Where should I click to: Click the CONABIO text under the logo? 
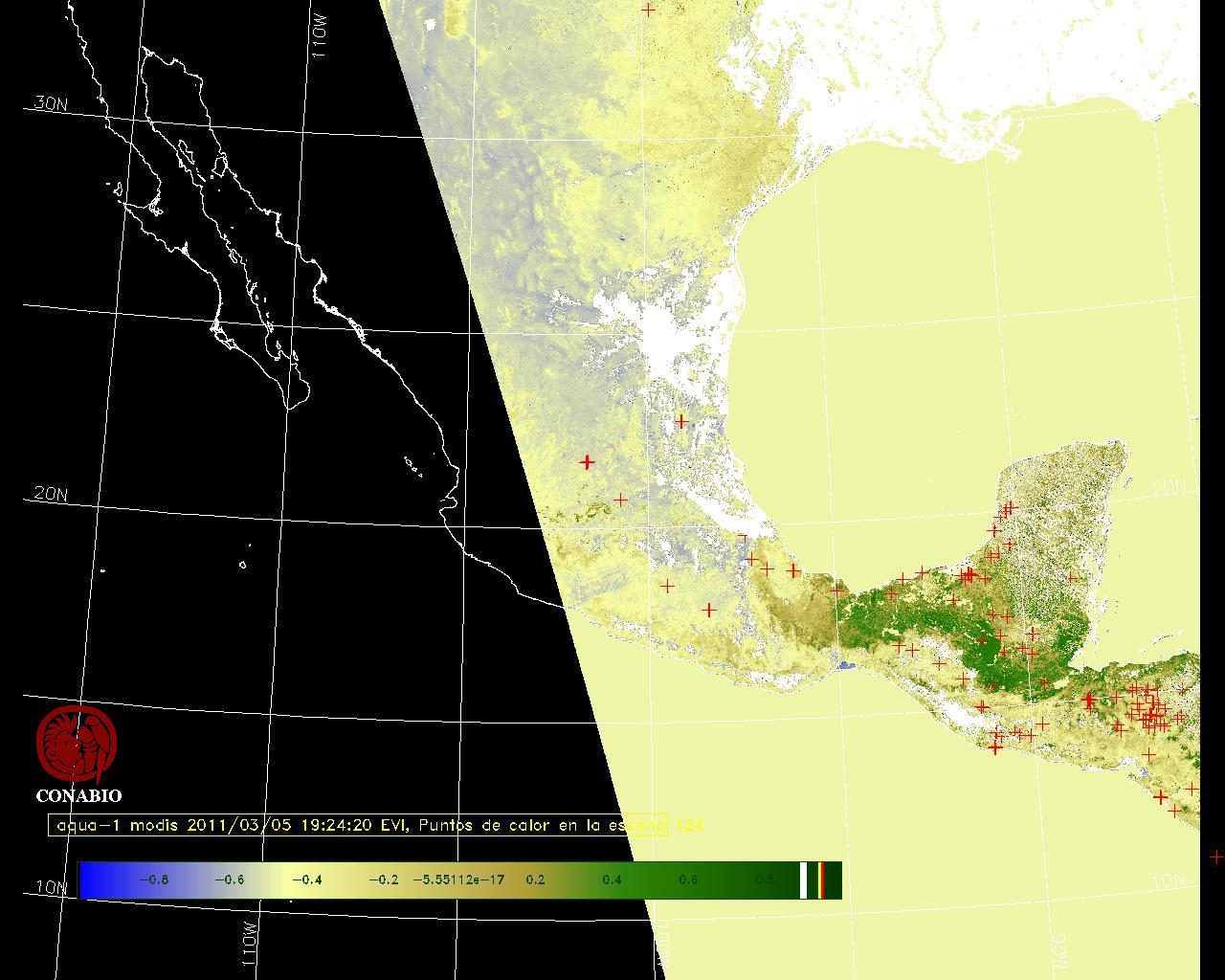pyautogui.click(x=78, y=795)
